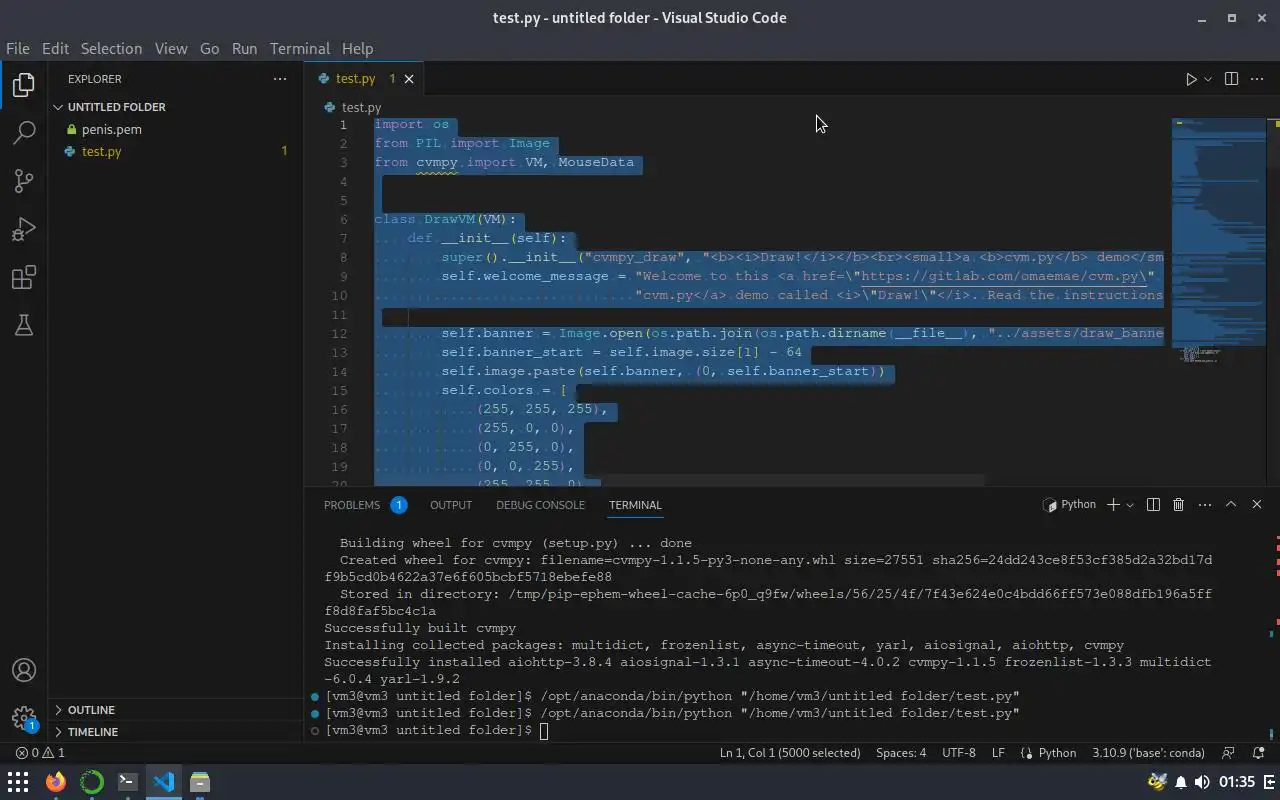Open the Go menu
Screen dimensions: 1280x800
(x=209, y=48)
